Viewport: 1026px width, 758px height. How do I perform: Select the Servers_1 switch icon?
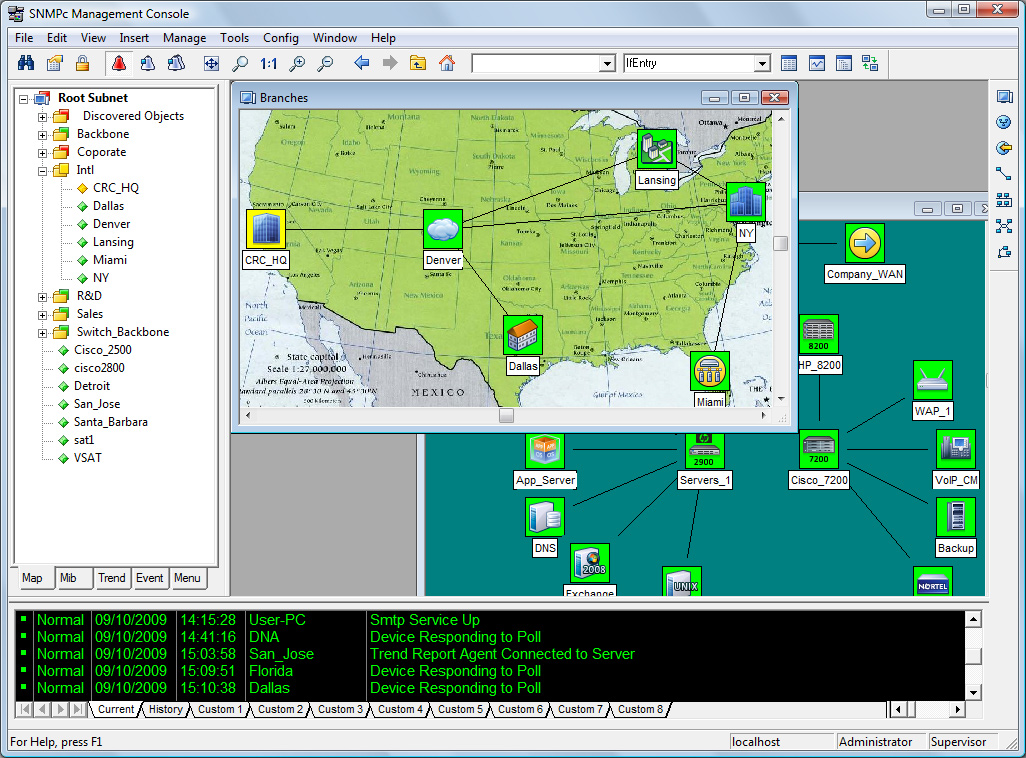pyautogui.click(x=704, y=450)
